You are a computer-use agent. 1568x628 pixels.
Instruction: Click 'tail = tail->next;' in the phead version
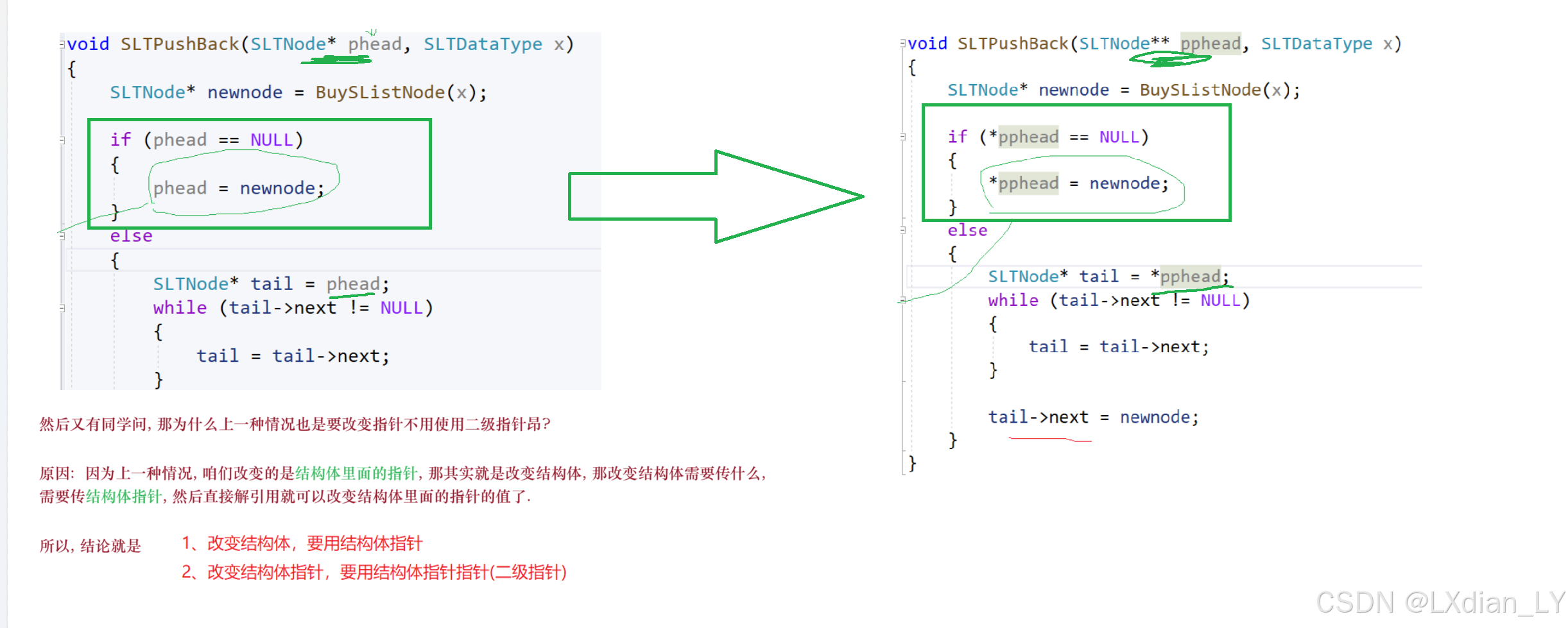pos(293,356)
